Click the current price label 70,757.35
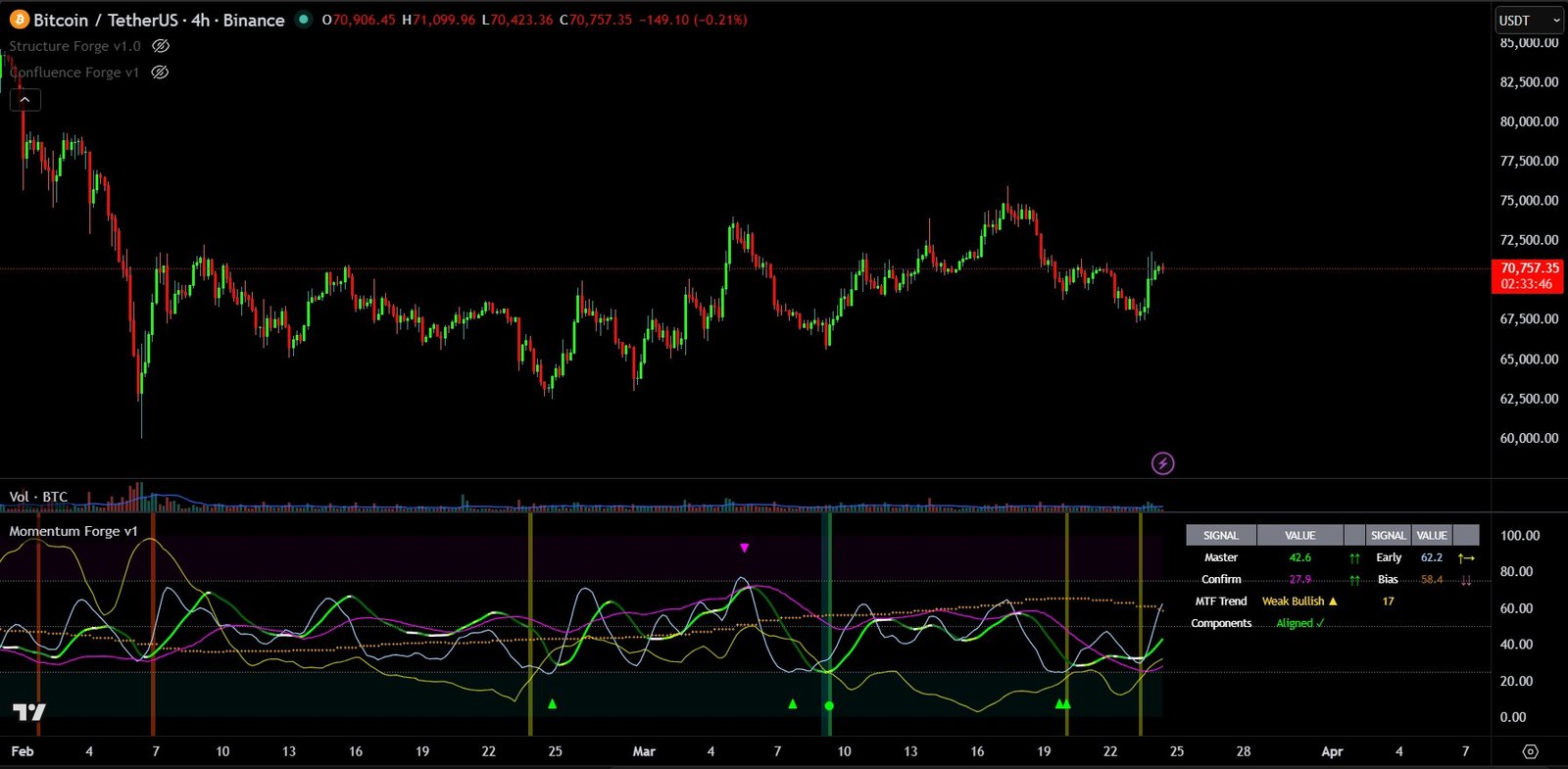Image resolution: width=1568 pixels, height=769 pixels. coord(1529,267)
